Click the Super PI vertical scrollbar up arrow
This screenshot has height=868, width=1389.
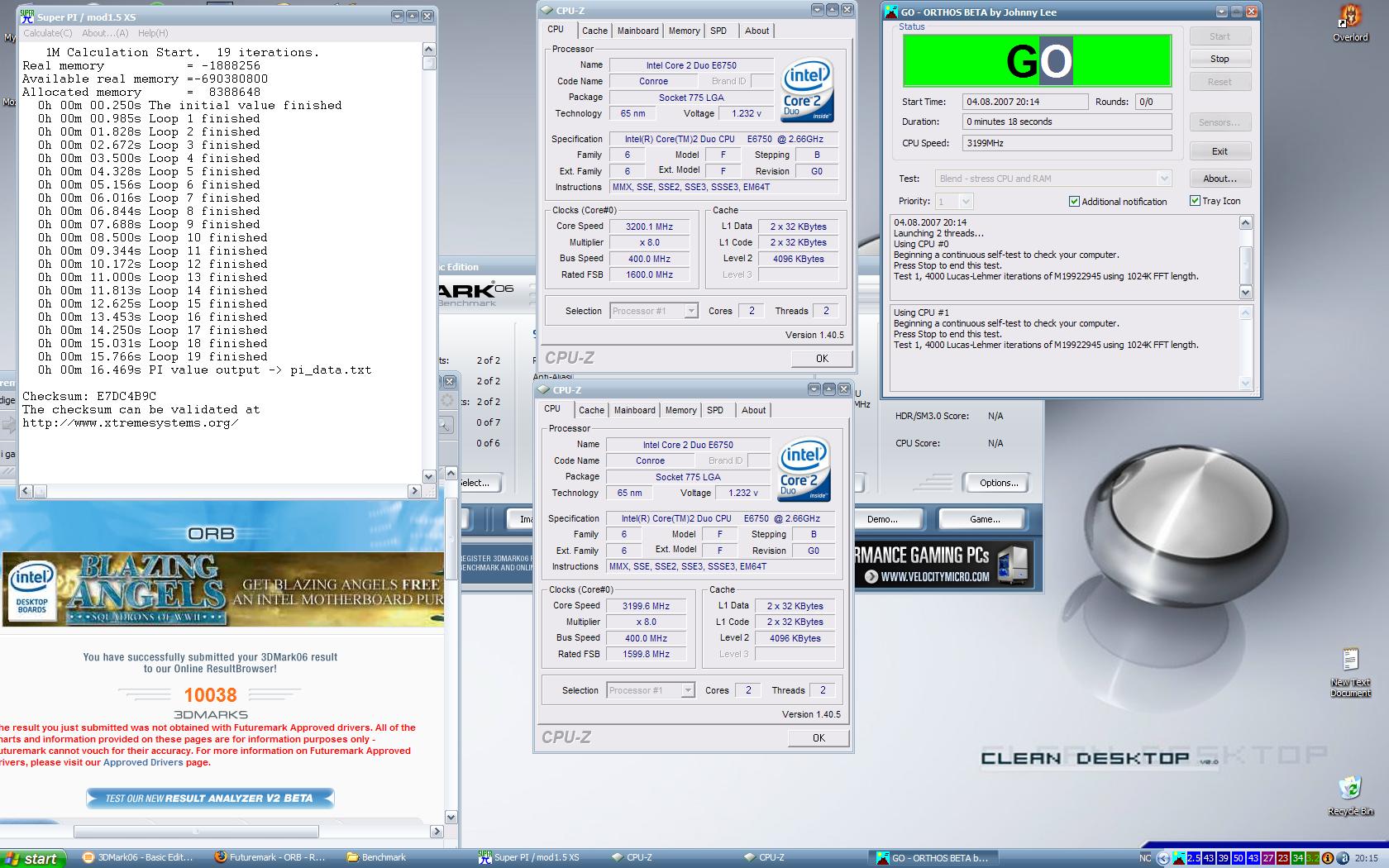428,50
